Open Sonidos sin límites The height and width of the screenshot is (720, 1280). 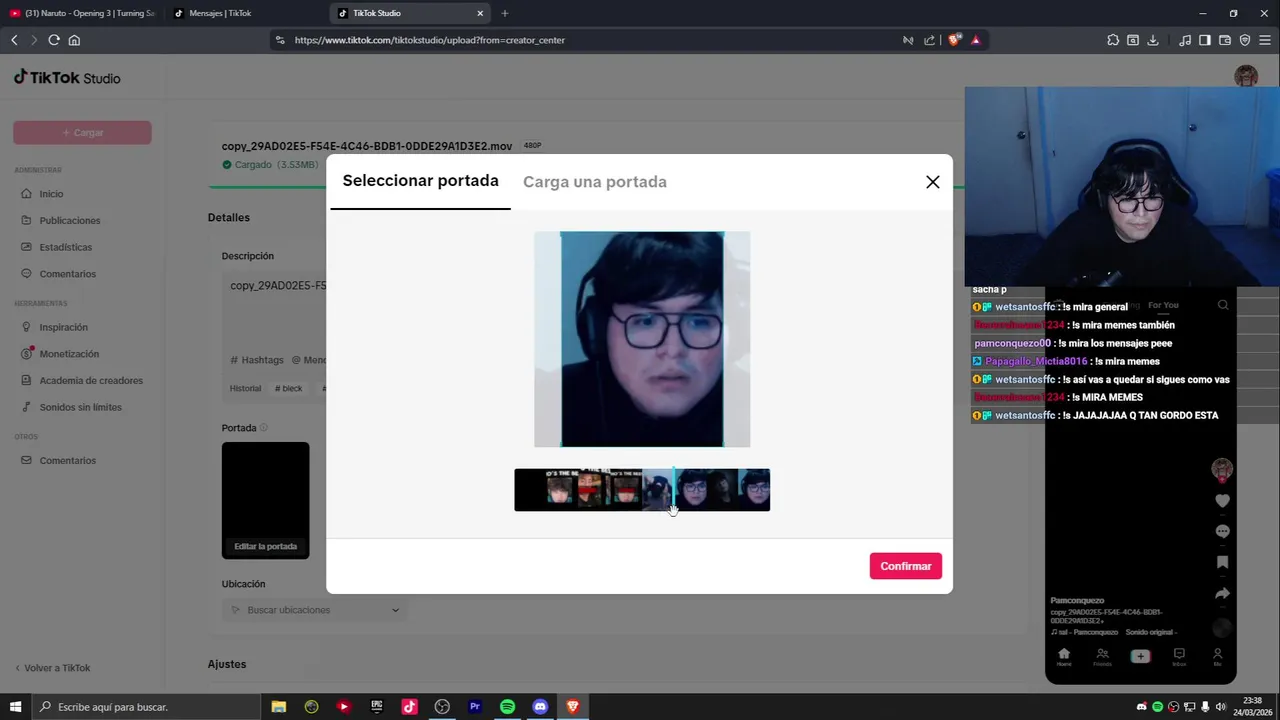click(x=80, y=407)
